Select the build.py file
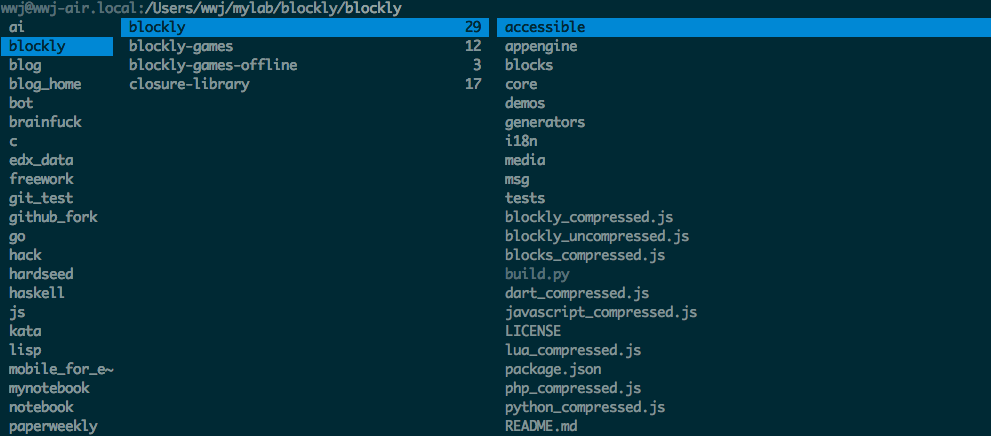 coord(537,274)
